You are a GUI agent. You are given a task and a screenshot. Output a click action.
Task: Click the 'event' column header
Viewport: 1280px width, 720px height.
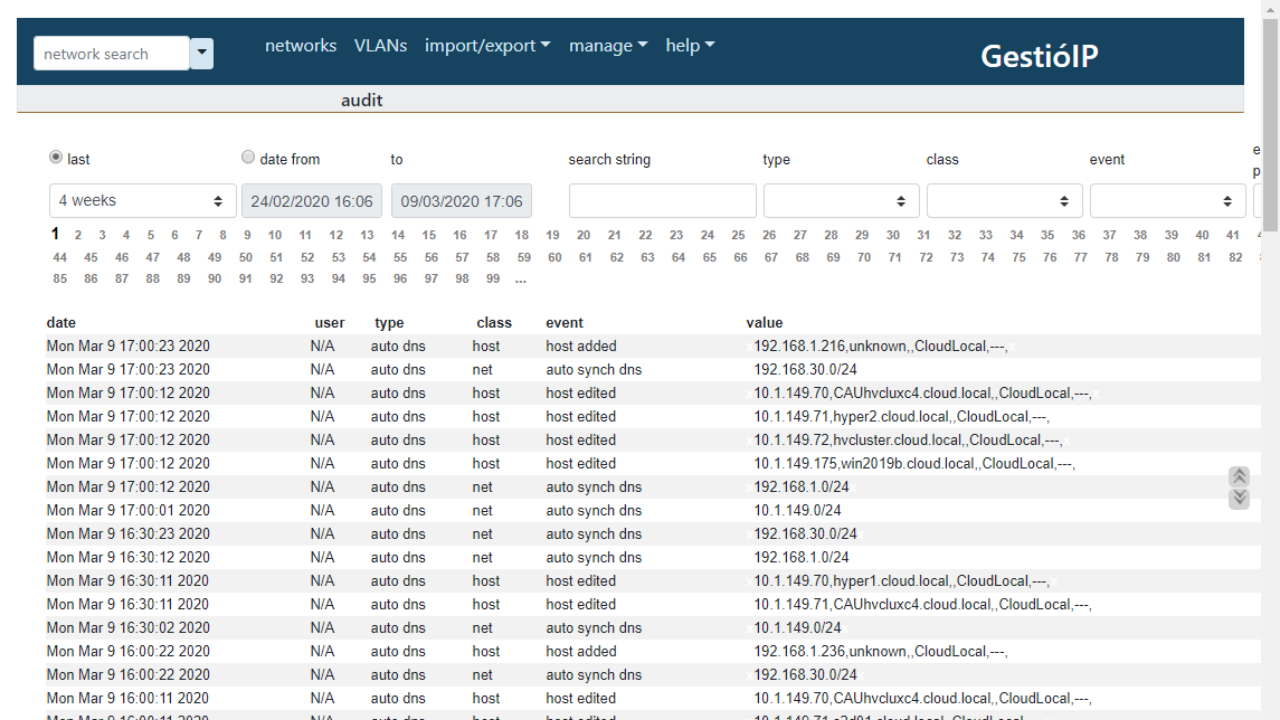[x=565, y=322]
